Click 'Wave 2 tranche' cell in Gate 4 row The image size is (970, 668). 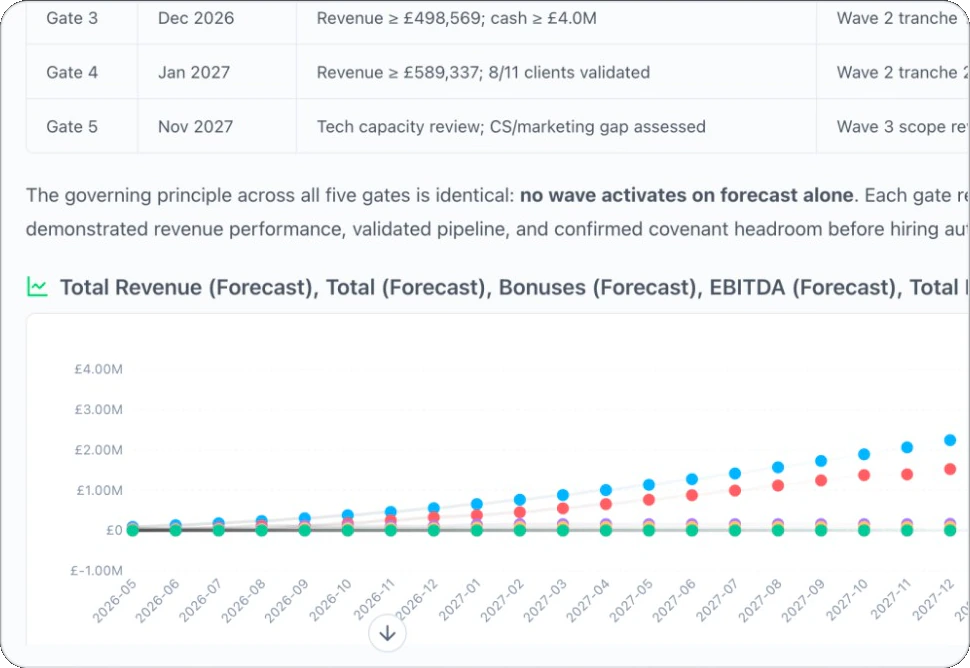click(x=893, y=72)
